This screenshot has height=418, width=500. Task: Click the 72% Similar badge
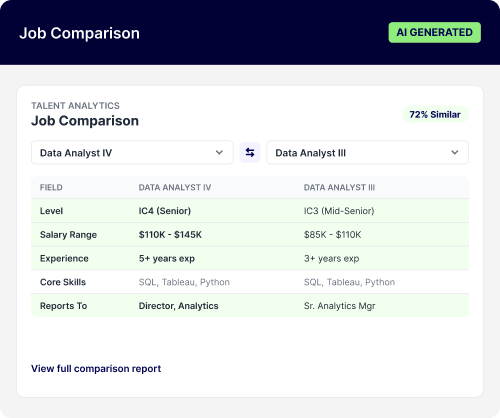(435, 114)
